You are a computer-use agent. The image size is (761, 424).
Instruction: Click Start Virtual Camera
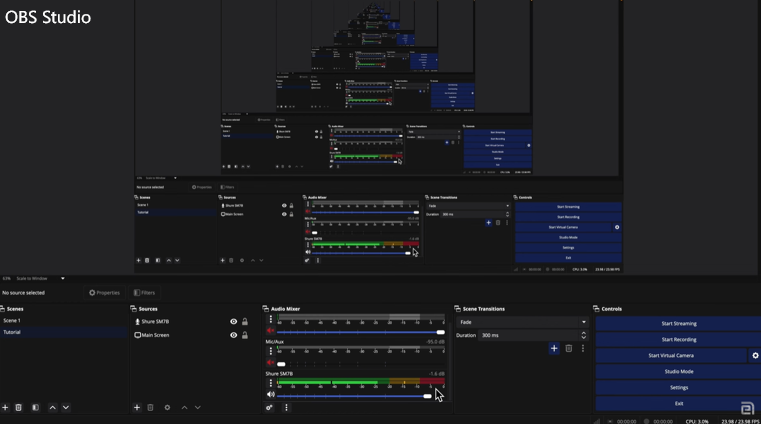pyautogui.click(x=671, y=356)
